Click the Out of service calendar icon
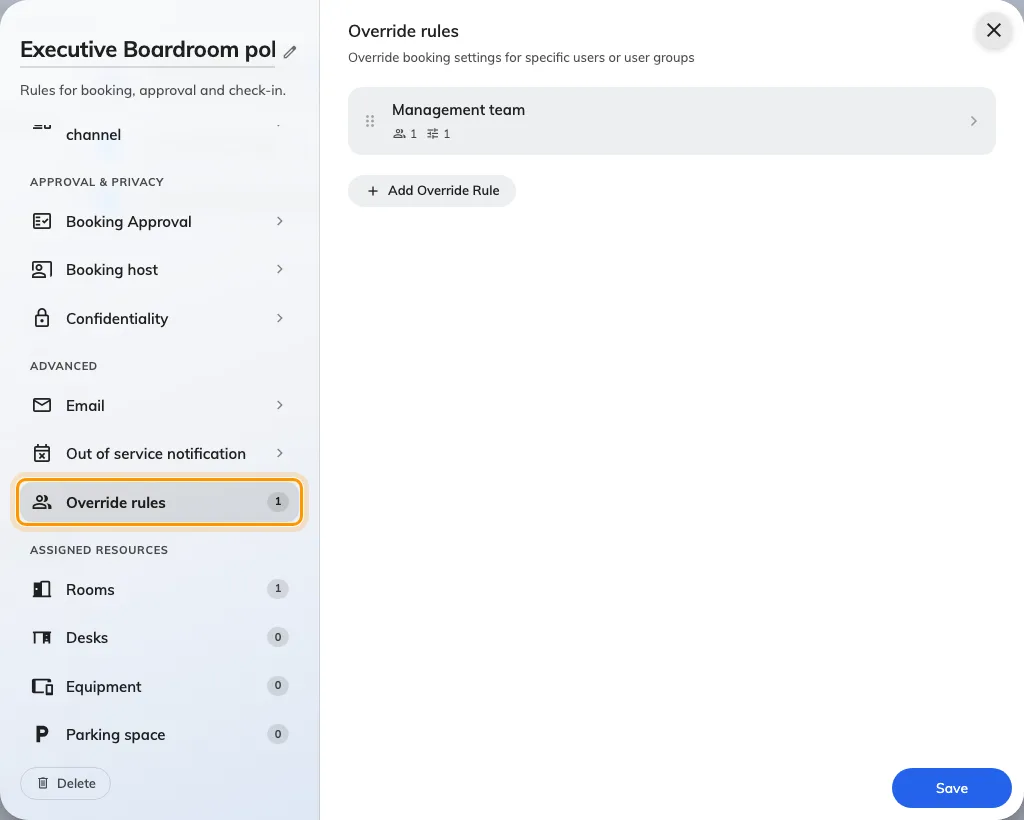This screenshot has width=1024, height=820. [42, 453]
